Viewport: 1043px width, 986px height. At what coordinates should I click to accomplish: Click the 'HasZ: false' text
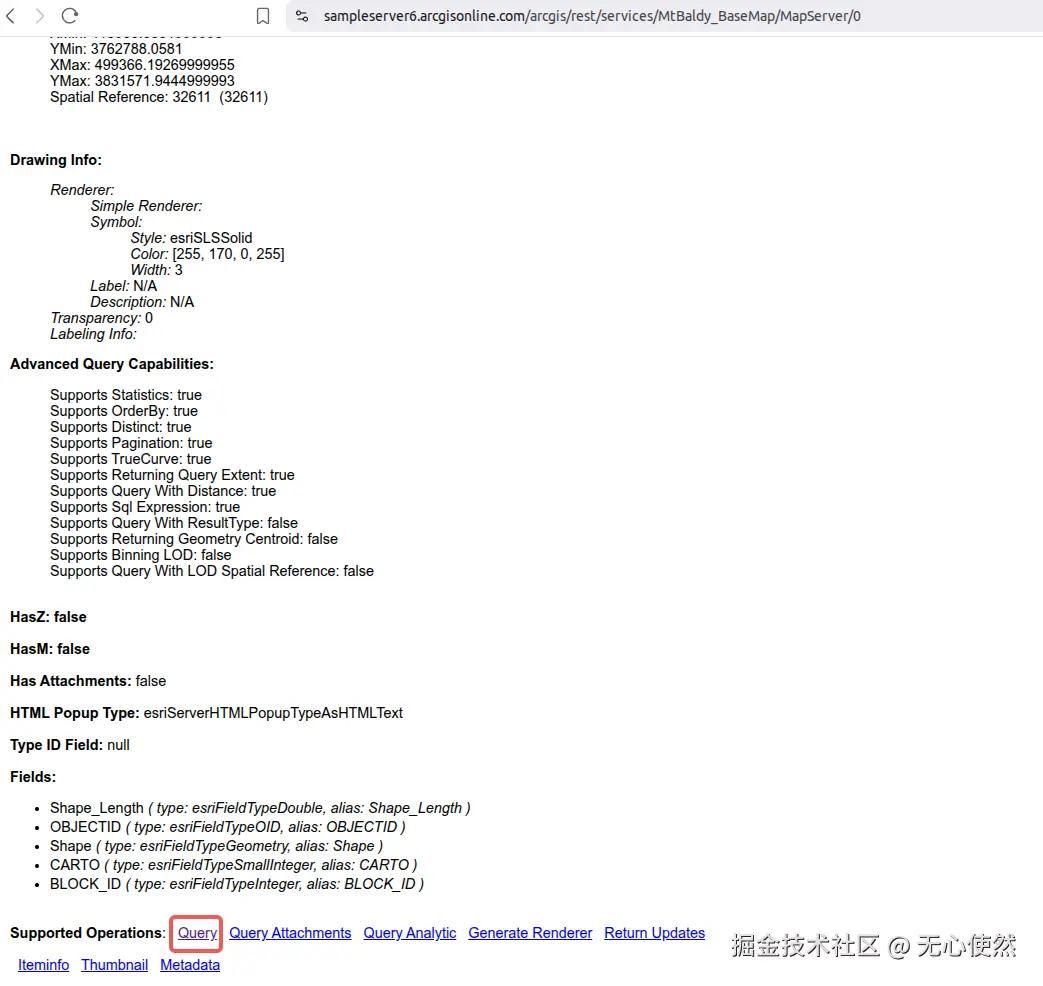click(x=48, y=617)
